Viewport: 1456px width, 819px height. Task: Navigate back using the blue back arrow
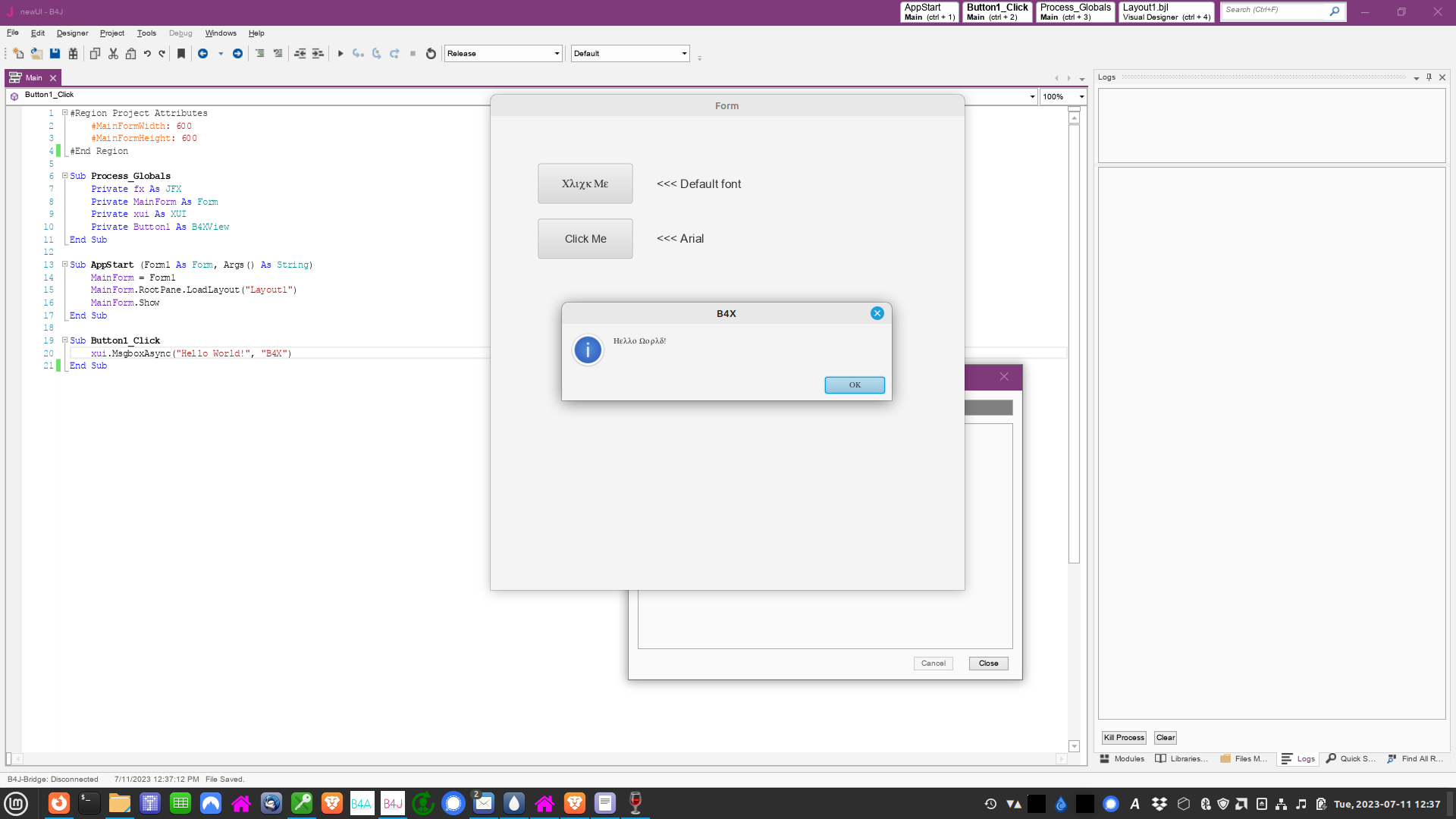203,53
